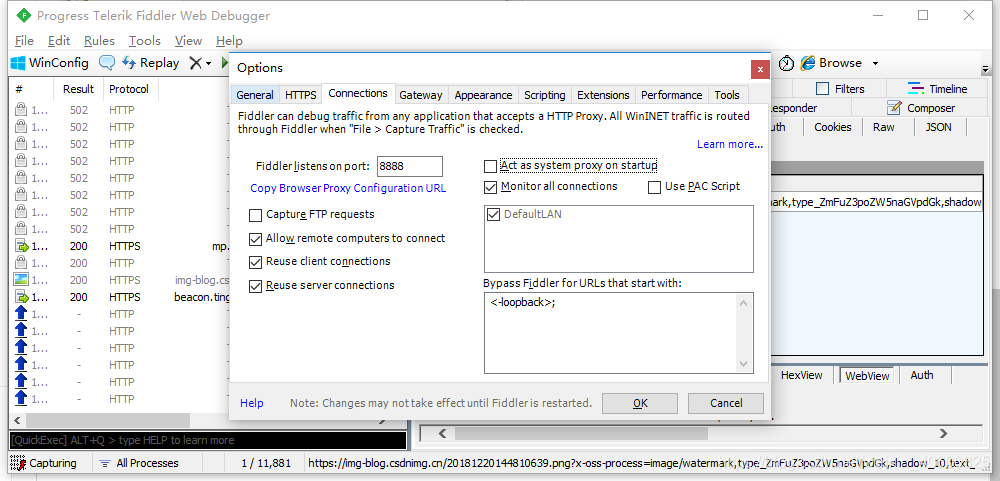Click the 1 / 11,881 session count
1000x481 pixels.
[x=267, y=463]
